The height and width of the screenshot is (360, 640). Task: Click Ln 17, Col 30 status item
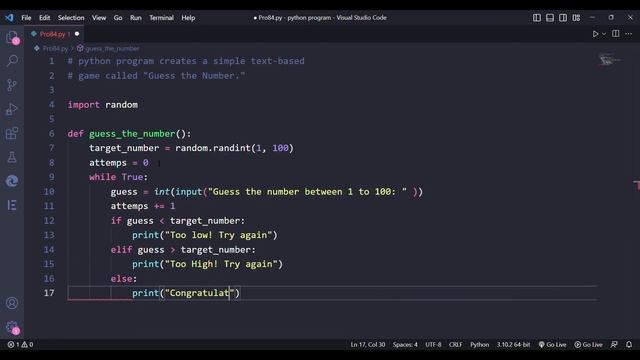[367, 344]
